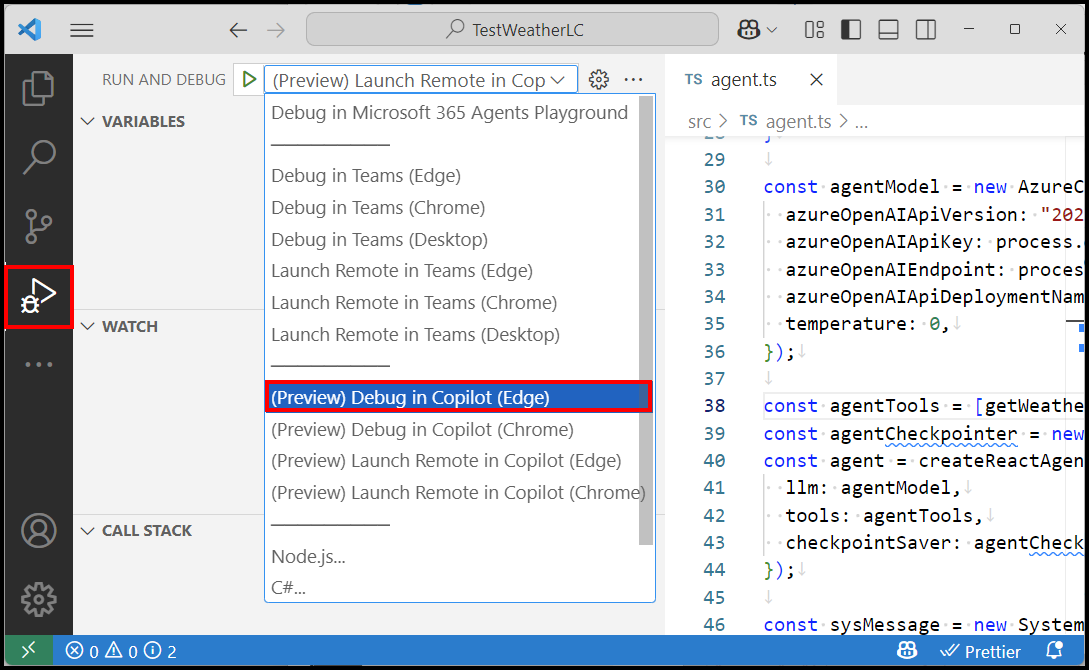Open the Accounts icon in the activity bar

point(38,531)
